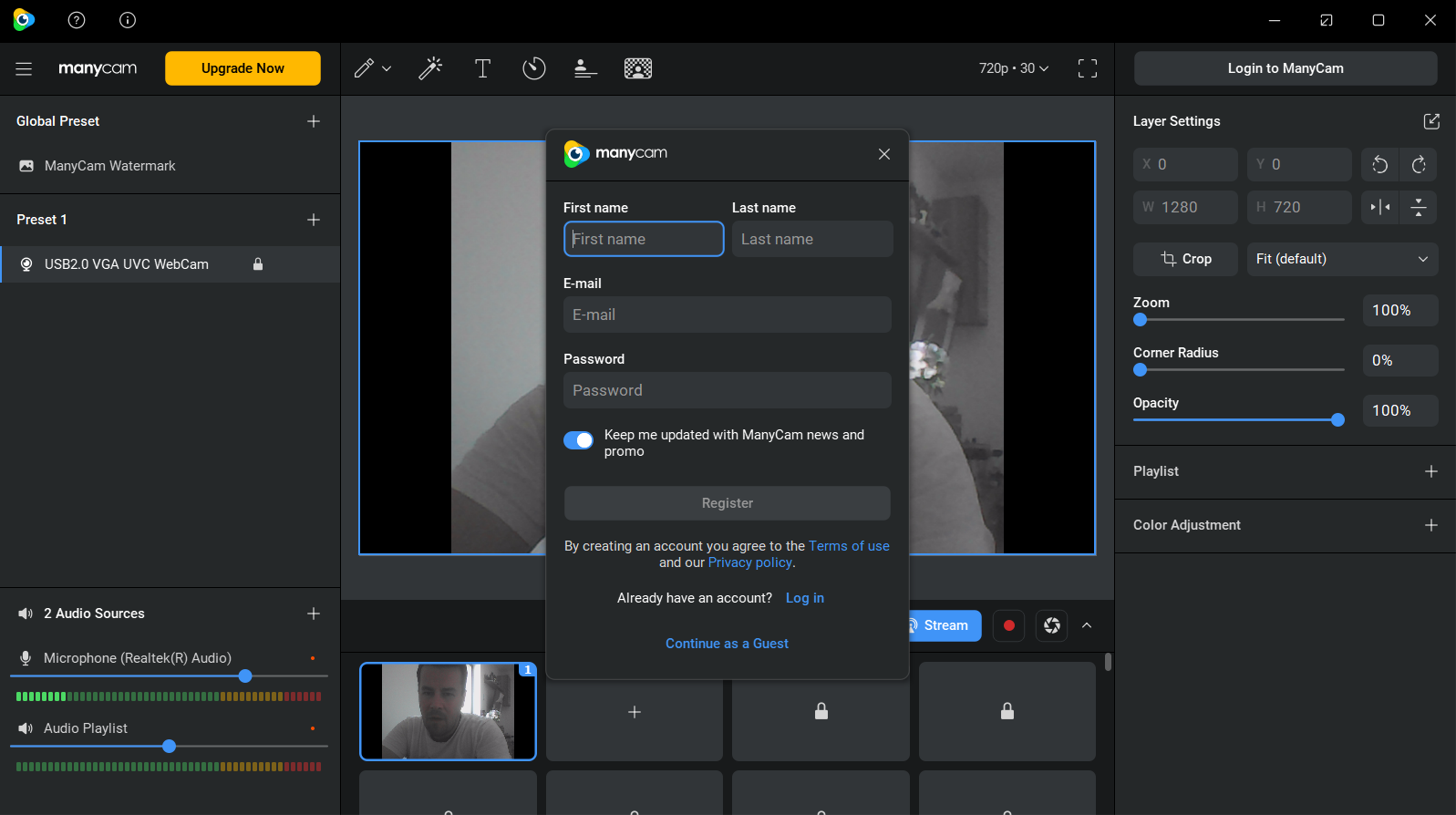Expand the Color Adjustment section

[x=1431, y=525]
